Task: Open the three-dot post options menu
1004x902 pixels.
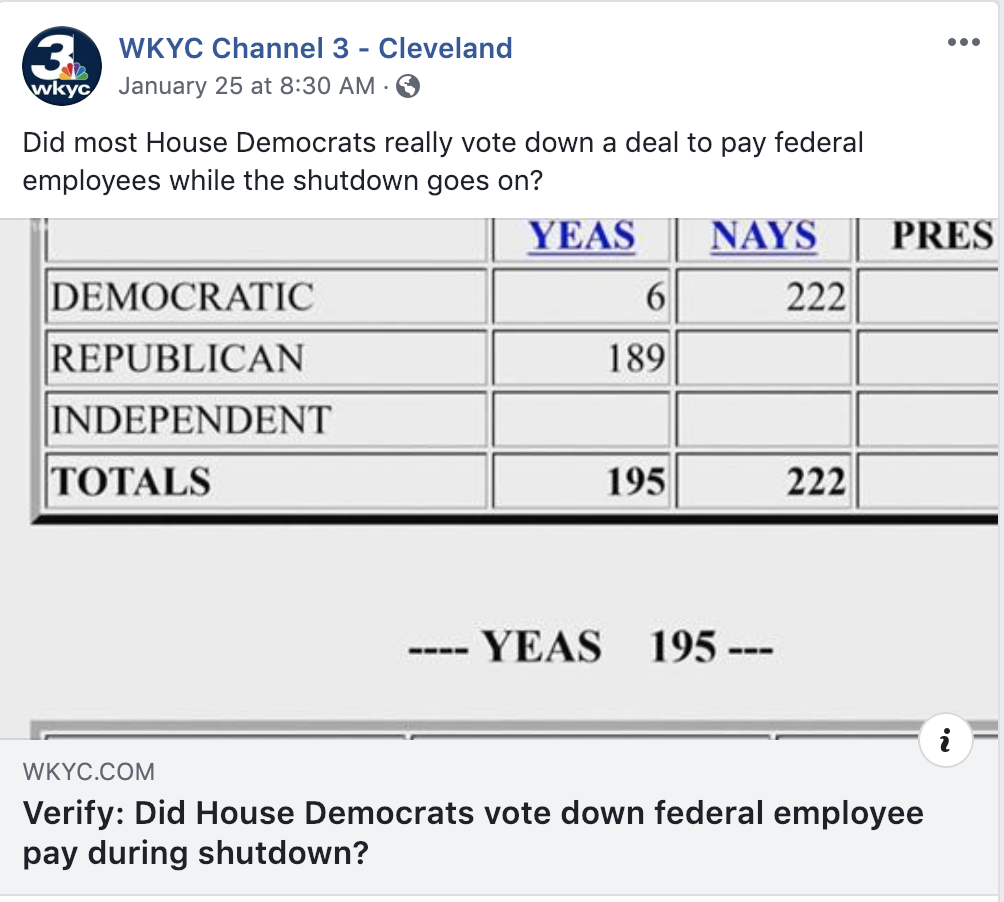Action: point(964,42)
